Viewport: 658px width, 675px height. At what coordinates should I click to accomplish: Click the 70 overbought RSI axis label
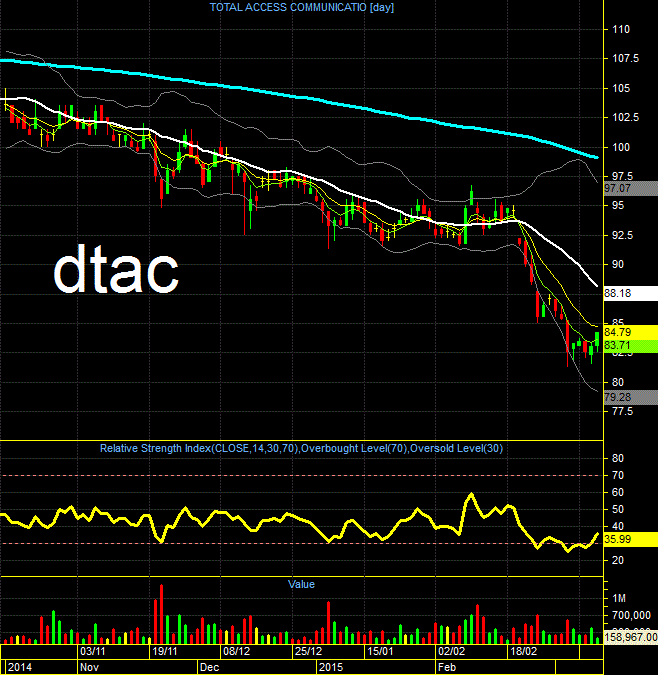618,475
